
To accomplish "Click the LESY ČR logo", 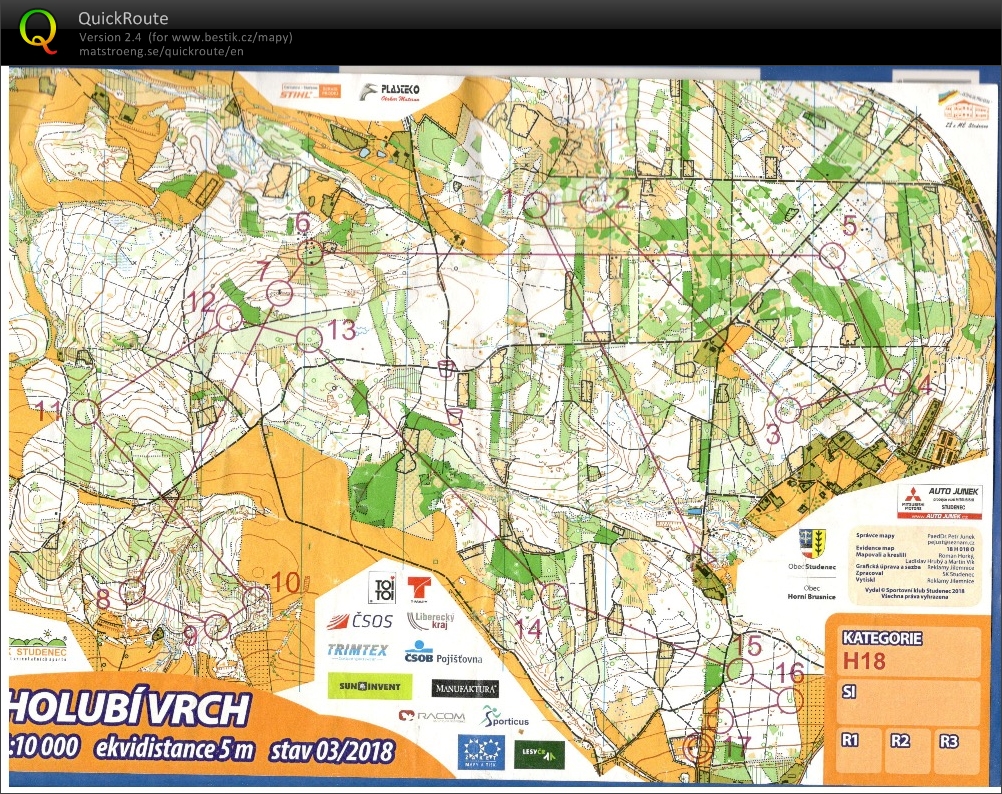I will 540,754.
